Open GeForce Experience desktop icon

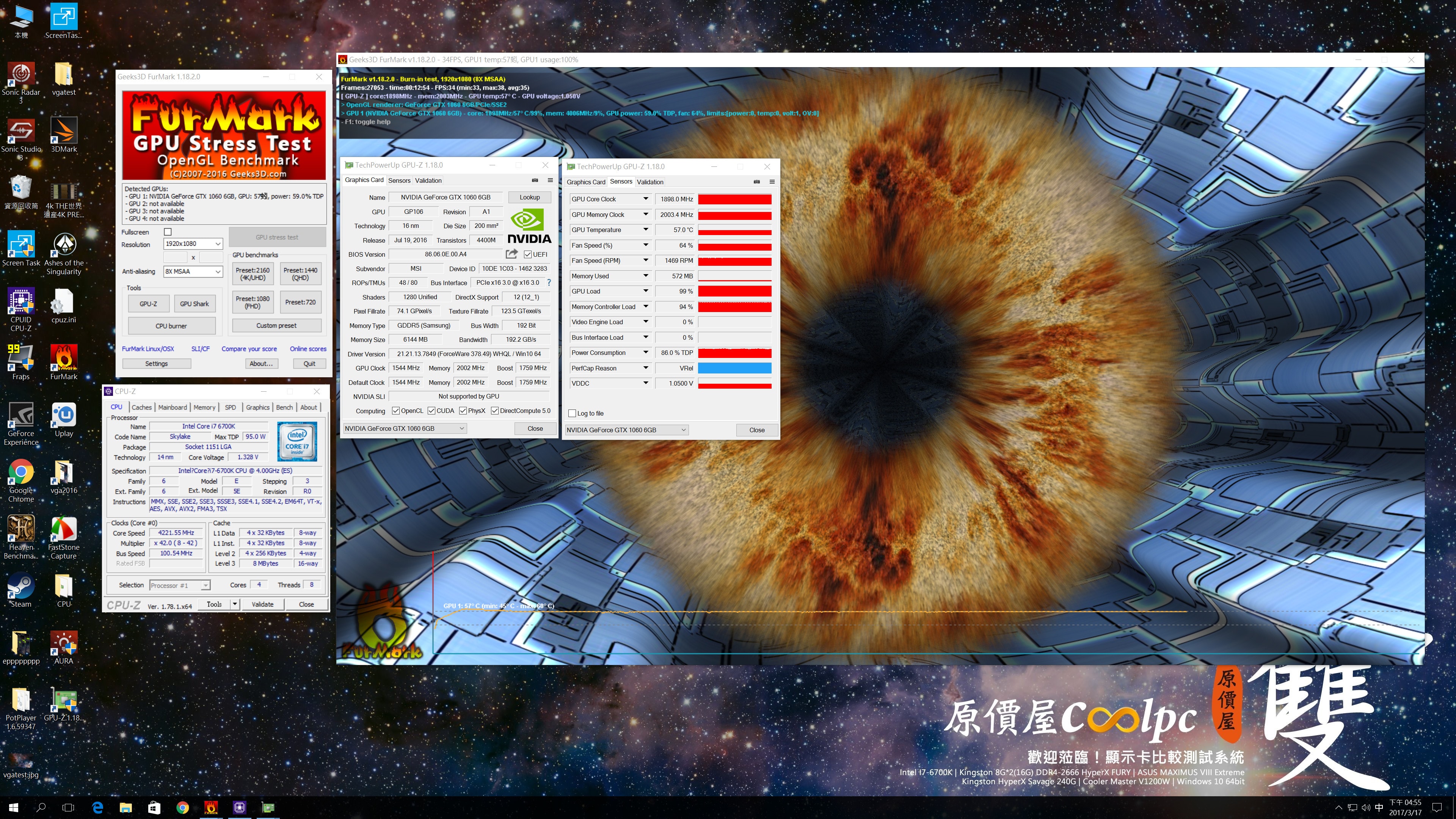[21, 424]
